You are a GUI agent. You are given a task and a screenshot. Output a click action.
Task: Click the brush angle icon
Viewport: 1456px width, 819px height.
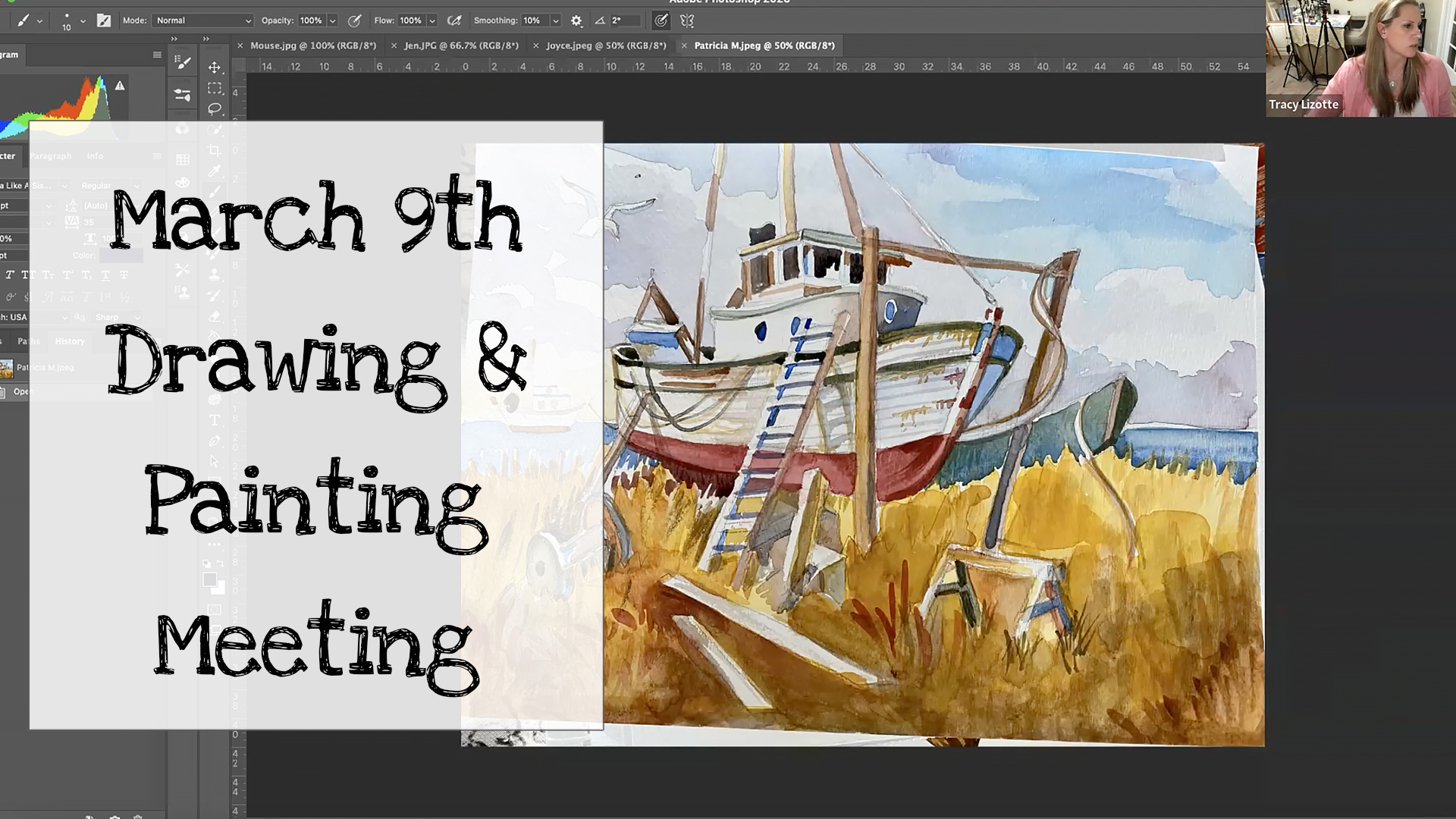pyautogui.click(x=600, y=20)
